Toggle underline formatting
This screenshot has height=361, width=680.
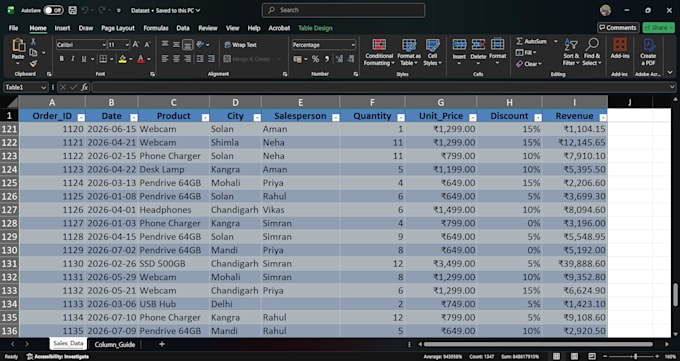click(84, 59)
